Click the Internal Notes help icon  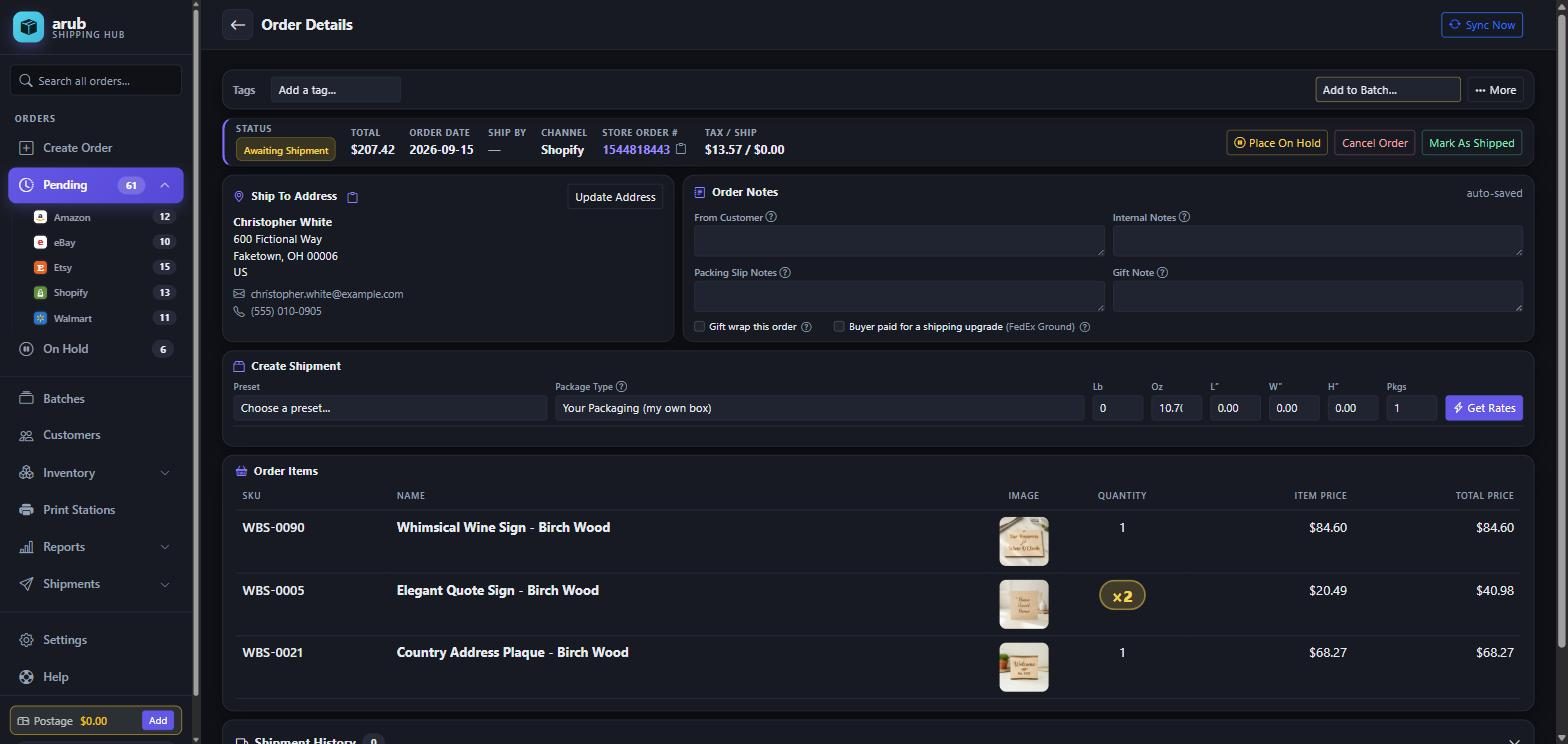[1184, 217]
